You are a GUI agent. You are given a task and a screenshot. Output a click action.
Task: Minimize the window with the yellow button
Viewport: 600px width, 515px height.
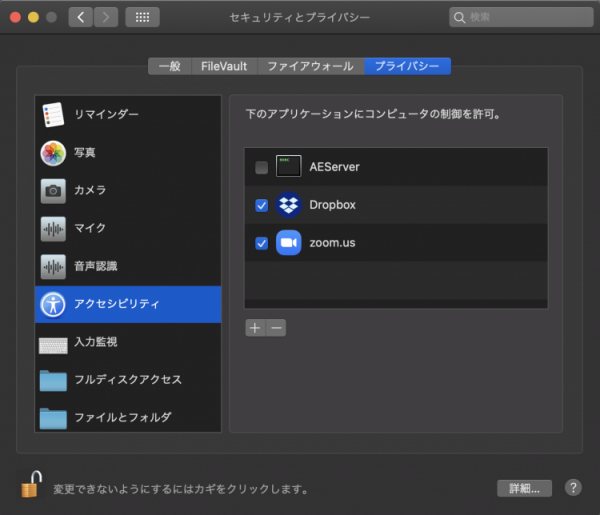pyautogui.click(x=33, y=17)
